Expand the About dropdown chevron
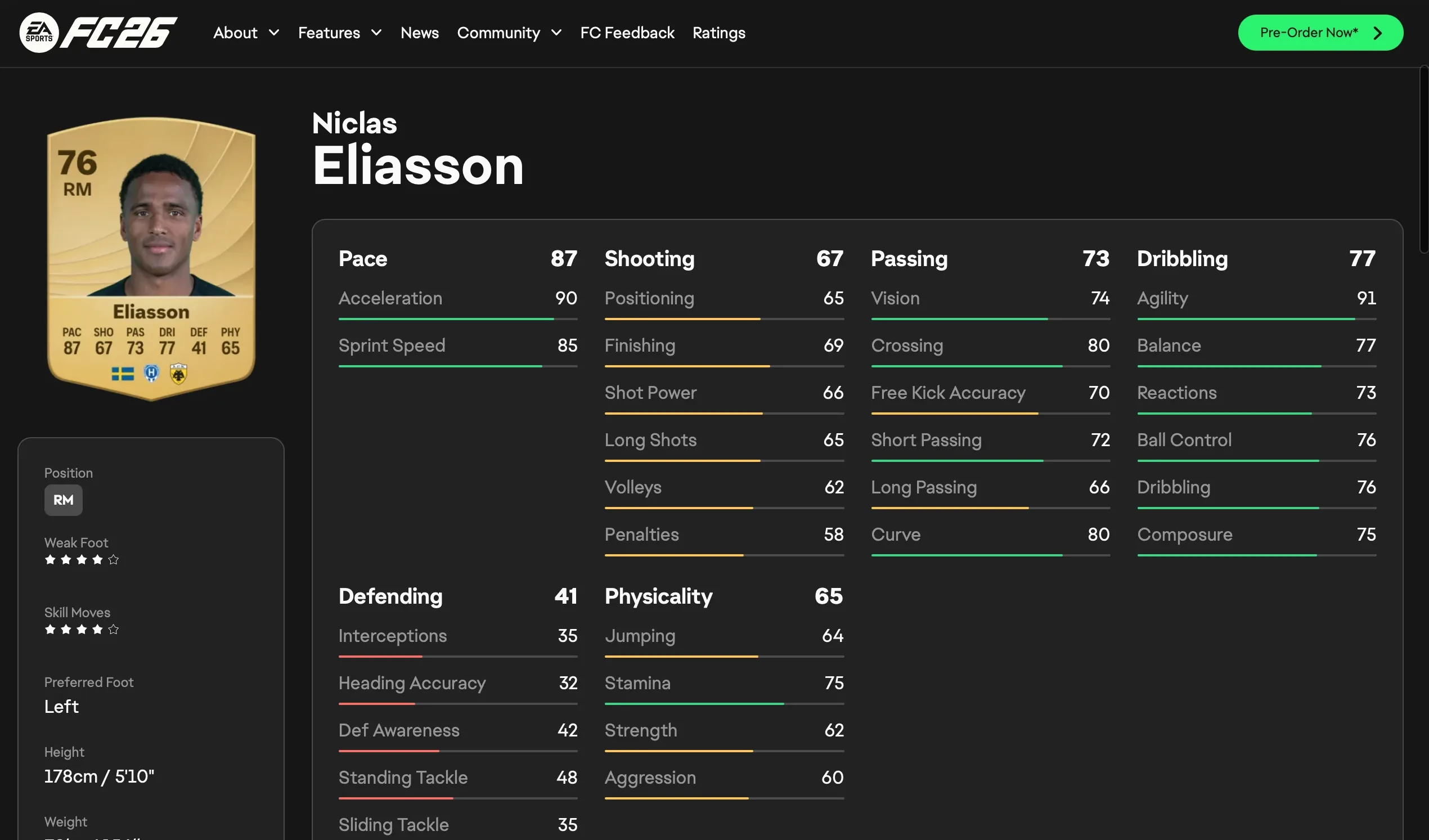This screenshot has height=840, width=1429. pyautogui.click(x=274, y=33)
